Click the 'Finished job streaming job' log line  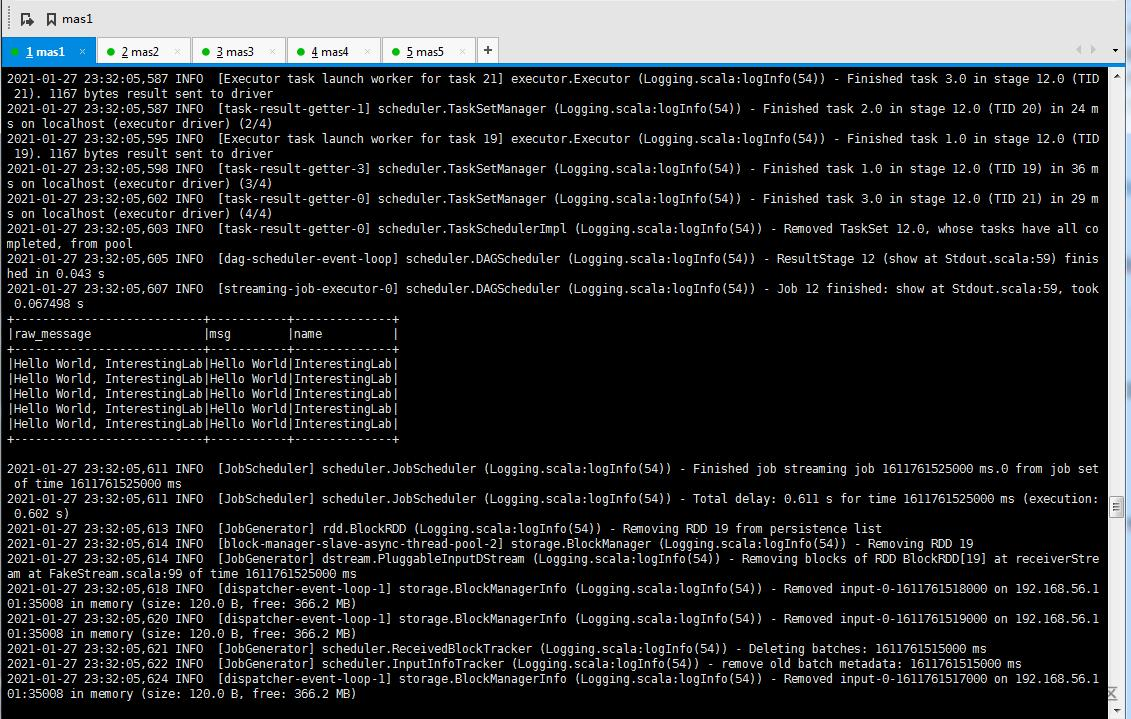[x=553, y=476]
